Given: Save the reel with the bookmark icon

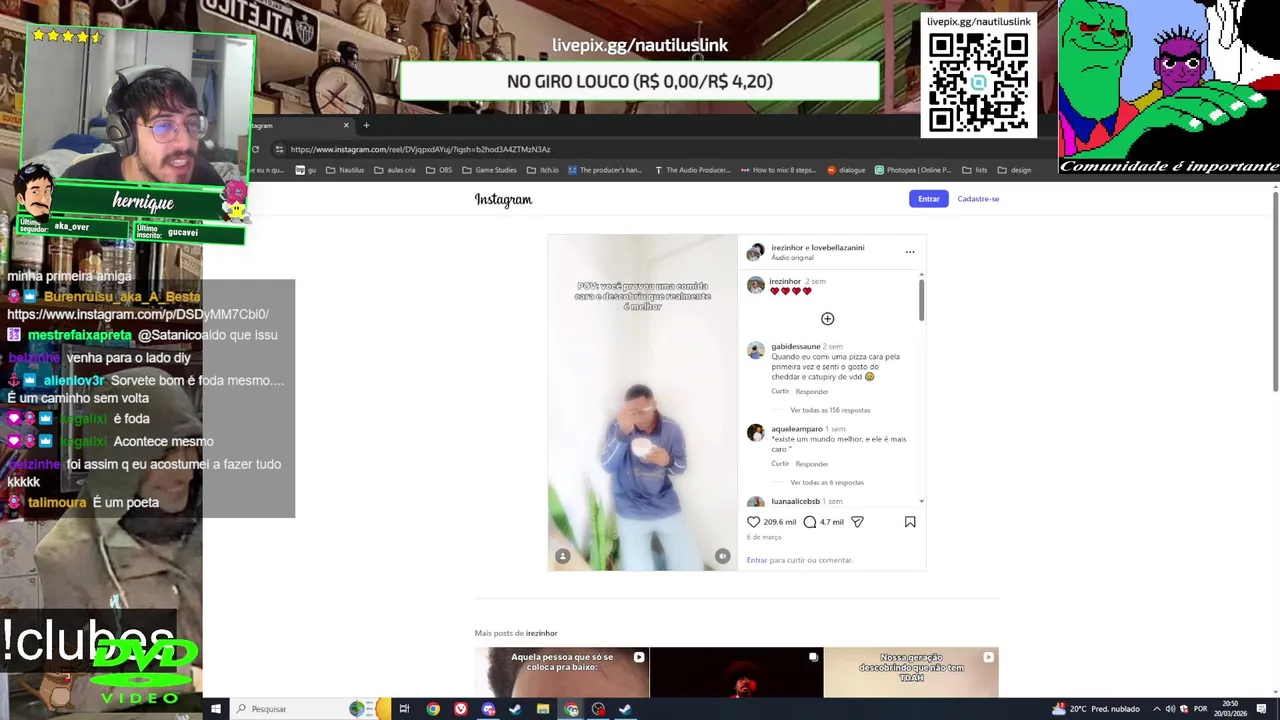Looking at the screenshot, I should point(910,522).
